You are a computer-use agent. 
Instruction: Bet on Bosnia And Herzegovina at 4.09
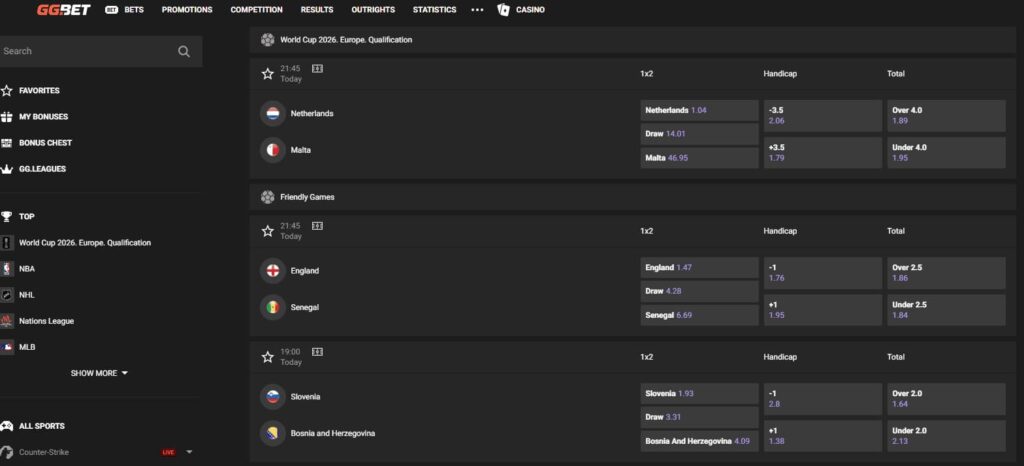[x=699, y=441]
